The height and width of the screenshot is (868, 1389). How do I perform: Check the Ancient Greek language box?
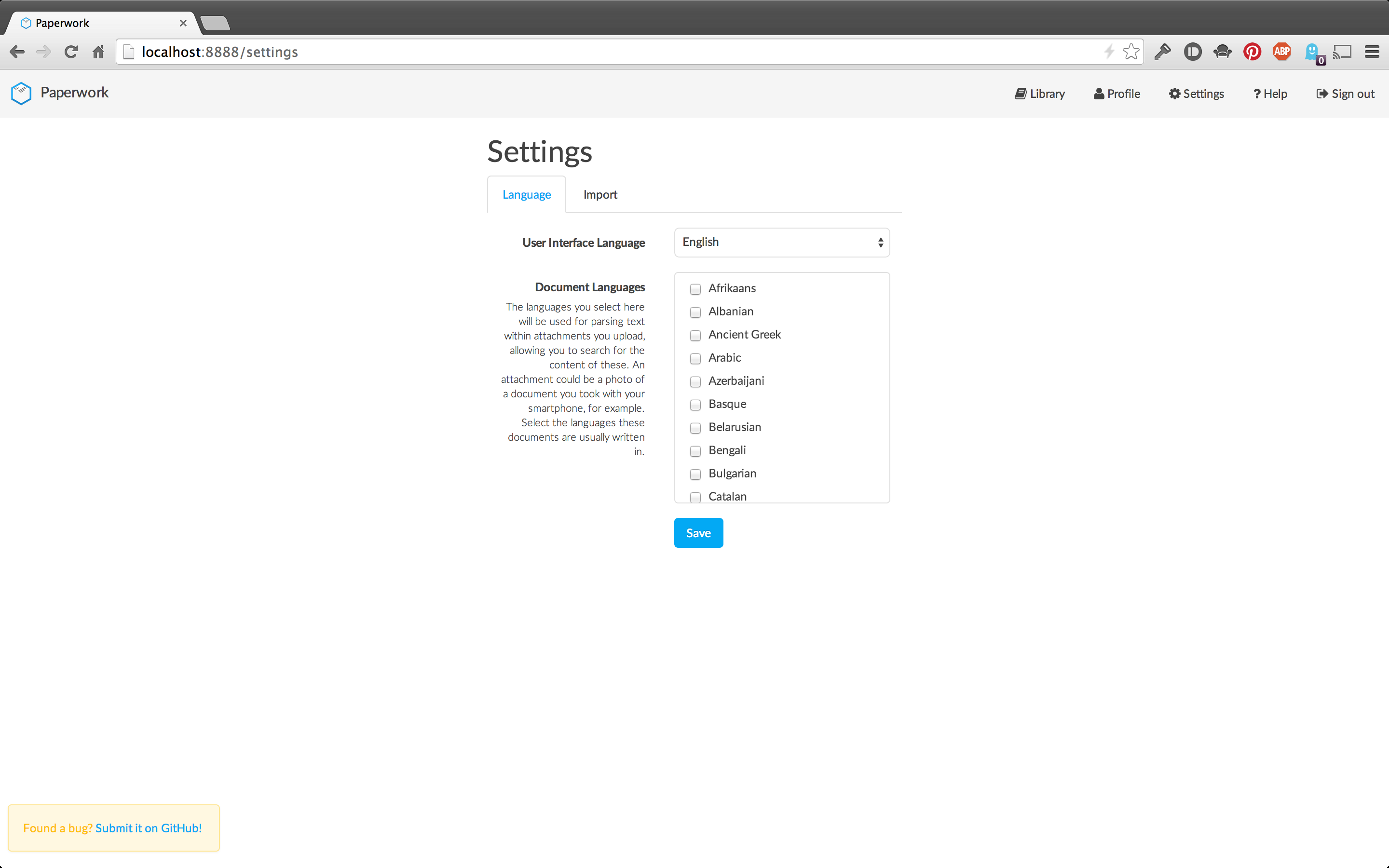pos(695,335)
